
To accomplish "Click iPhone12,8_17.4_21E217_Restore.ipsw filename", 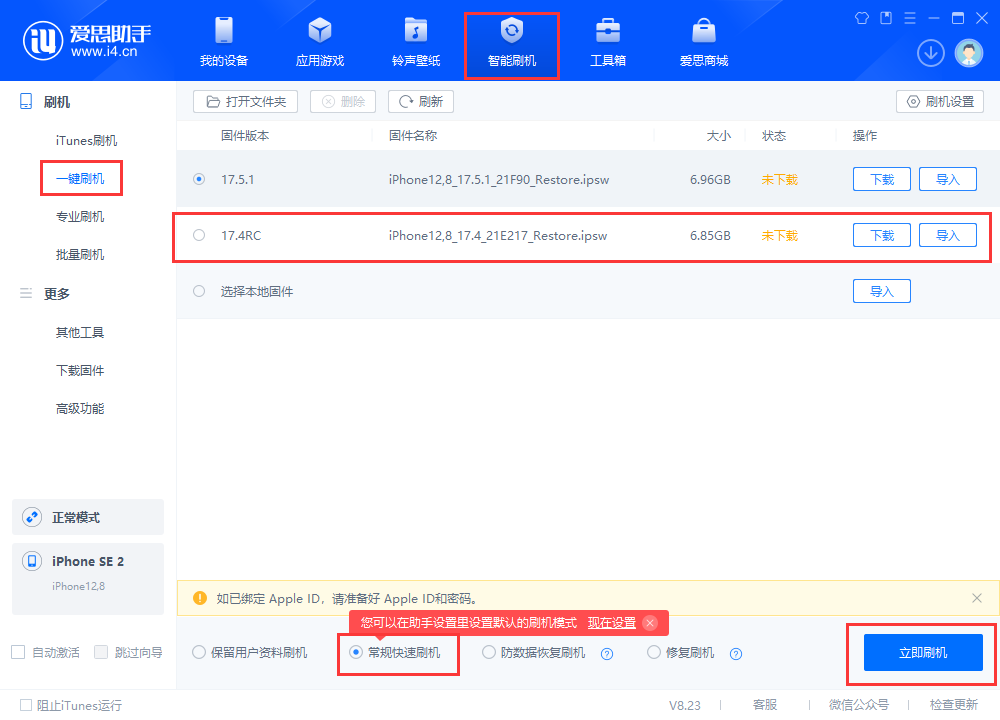I will pos(498,236).
